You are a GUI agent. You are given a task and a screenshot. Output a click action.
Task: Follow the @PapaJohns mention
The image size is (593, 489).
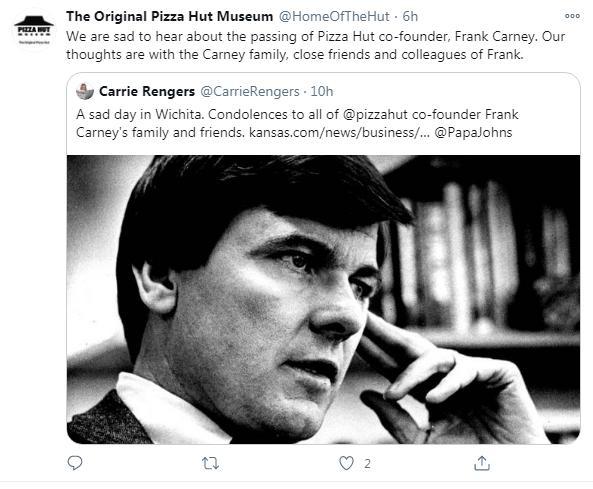[473, 132]
